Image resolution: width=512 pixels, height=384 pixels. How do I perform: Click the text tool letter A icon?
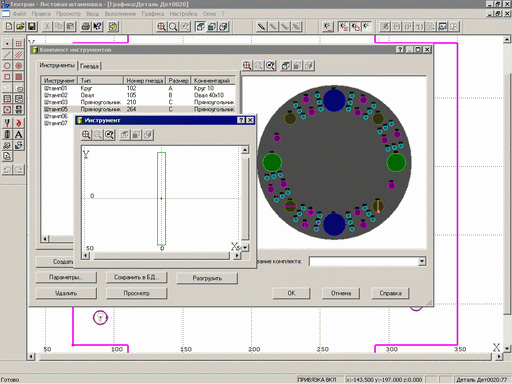point(19,135)
